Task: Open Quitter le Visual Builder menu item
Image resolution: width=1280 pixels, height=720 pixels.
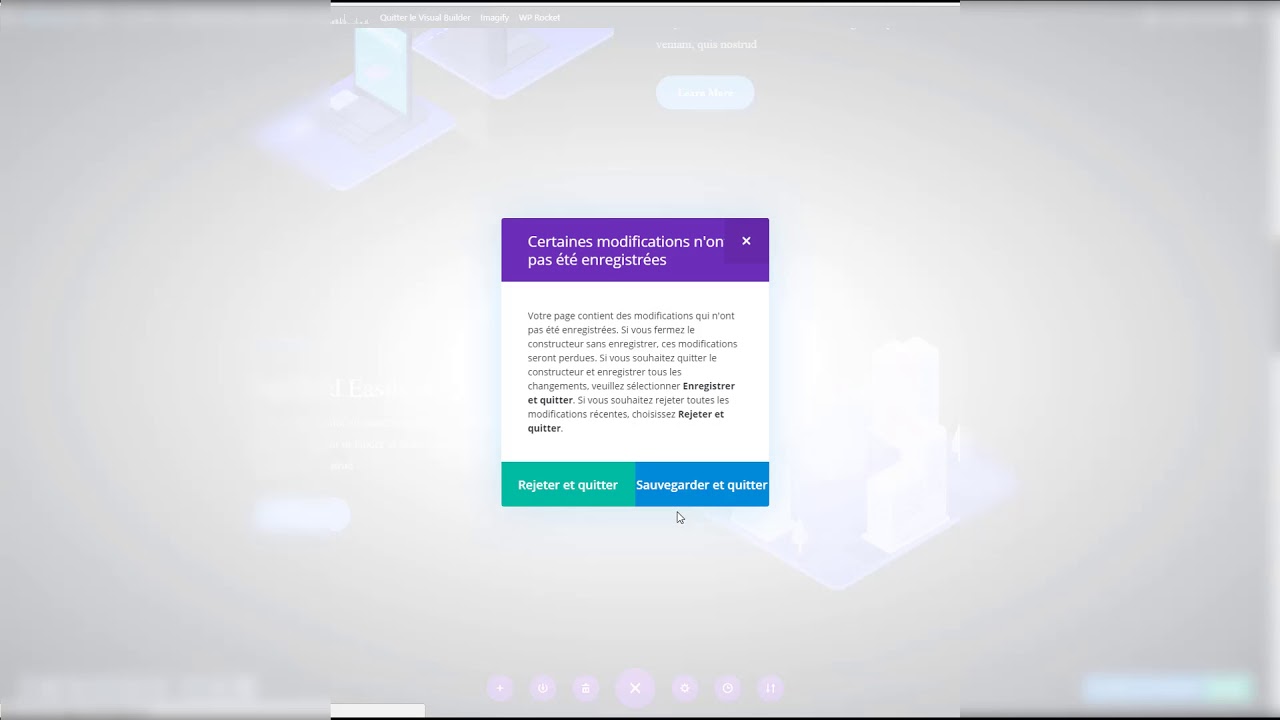Action: click(425, 18)
